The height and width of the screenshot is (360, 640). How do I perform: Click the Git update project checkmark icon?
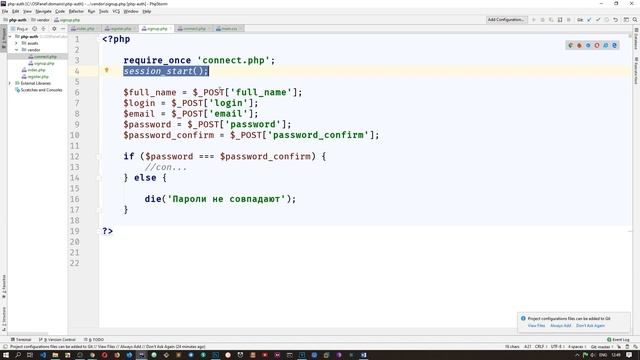click(x=589, y=20)
